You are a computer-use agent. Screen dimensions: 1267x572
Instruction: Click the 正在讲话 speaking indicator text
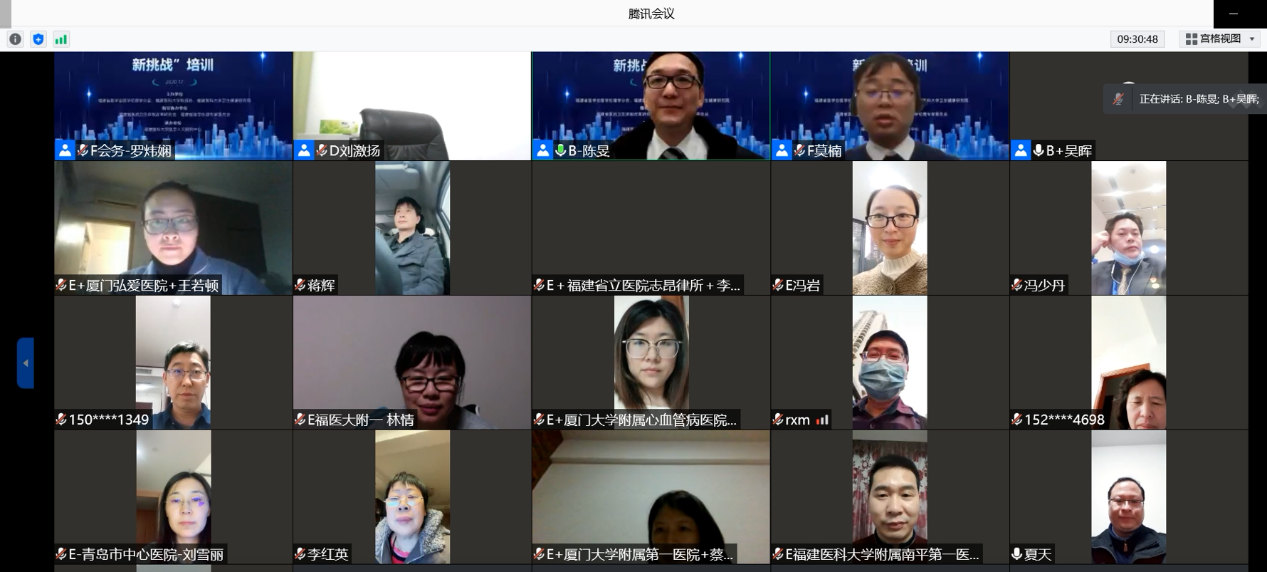coord(1197,99)
